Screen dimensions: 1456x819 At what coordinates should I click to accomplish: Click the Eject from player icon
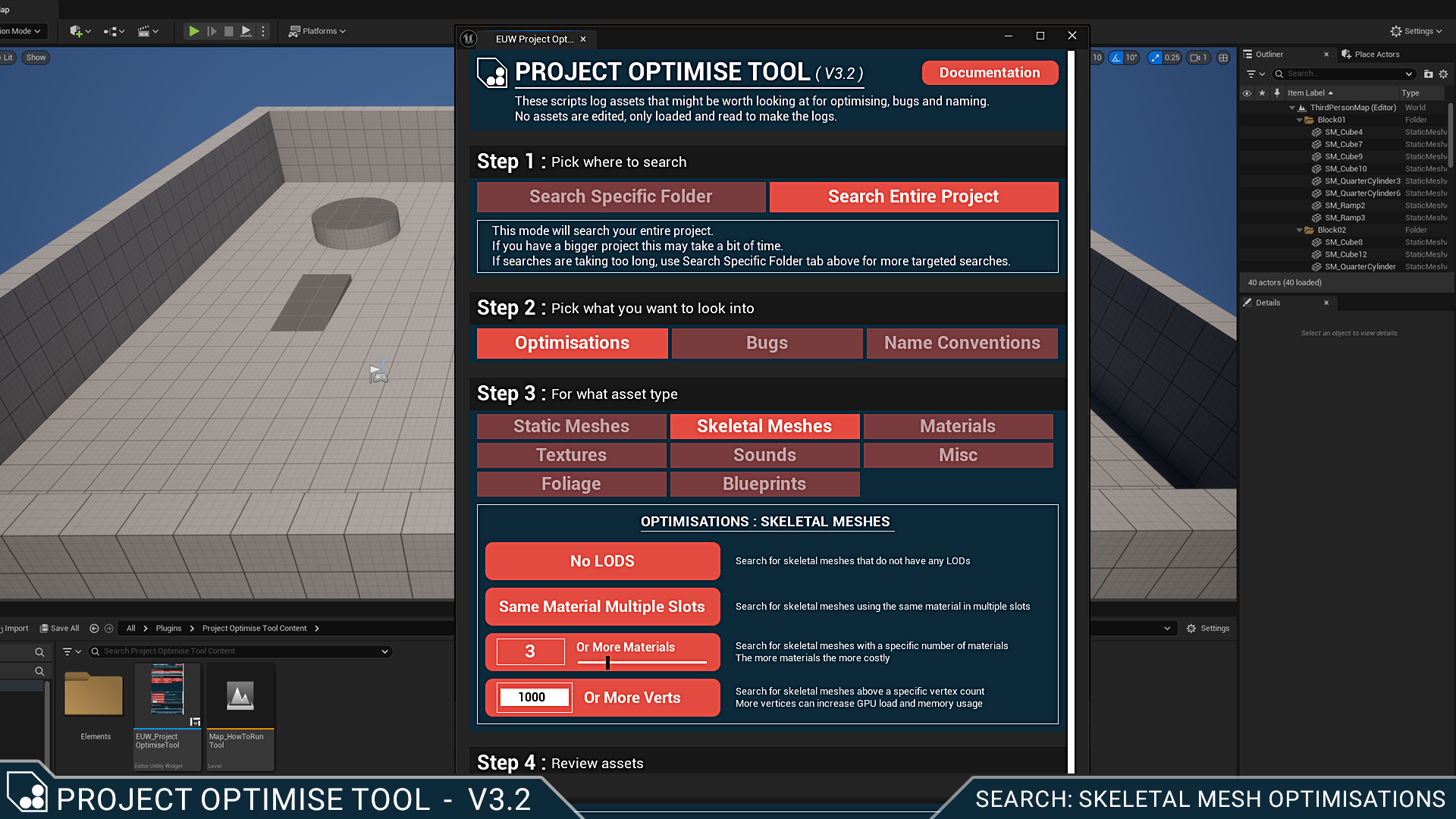[x=246, y=31]
